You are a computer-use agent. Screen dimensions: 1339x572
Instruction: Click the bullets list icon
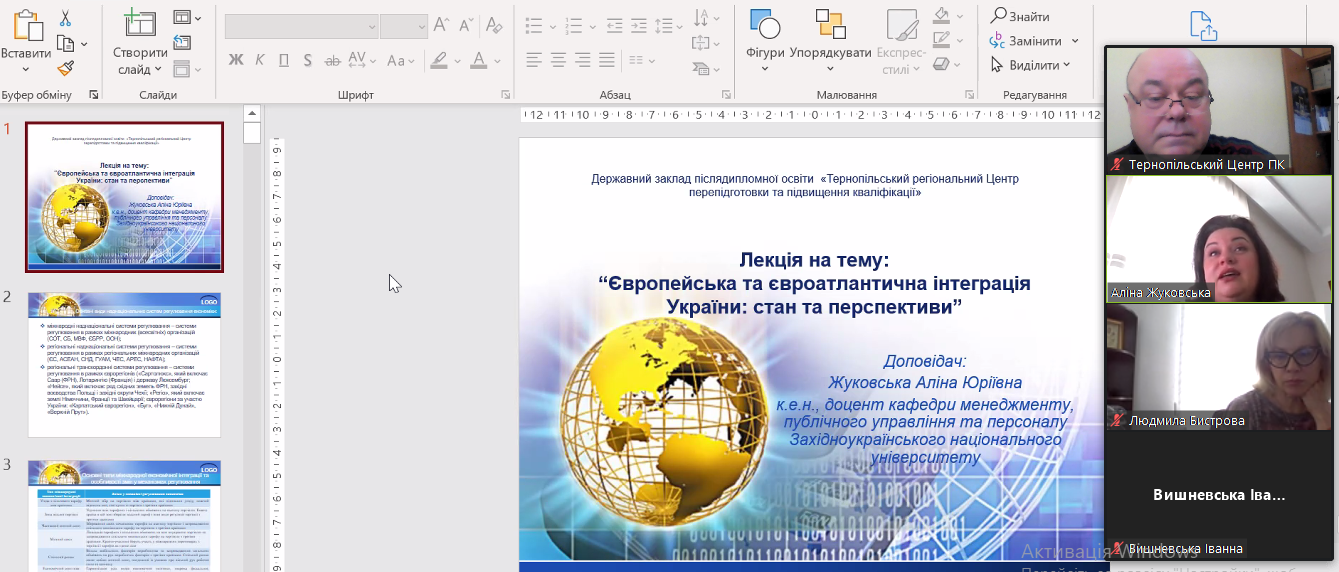534,26
